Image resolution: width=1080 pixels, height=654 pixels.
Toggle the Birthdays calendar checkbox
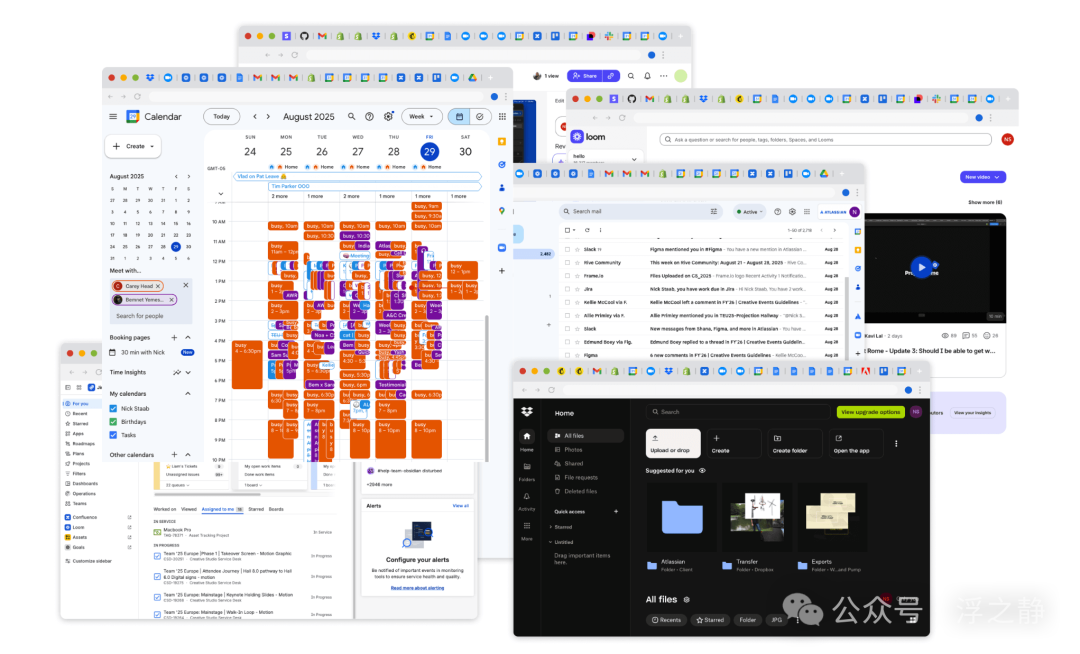(114, 421)
